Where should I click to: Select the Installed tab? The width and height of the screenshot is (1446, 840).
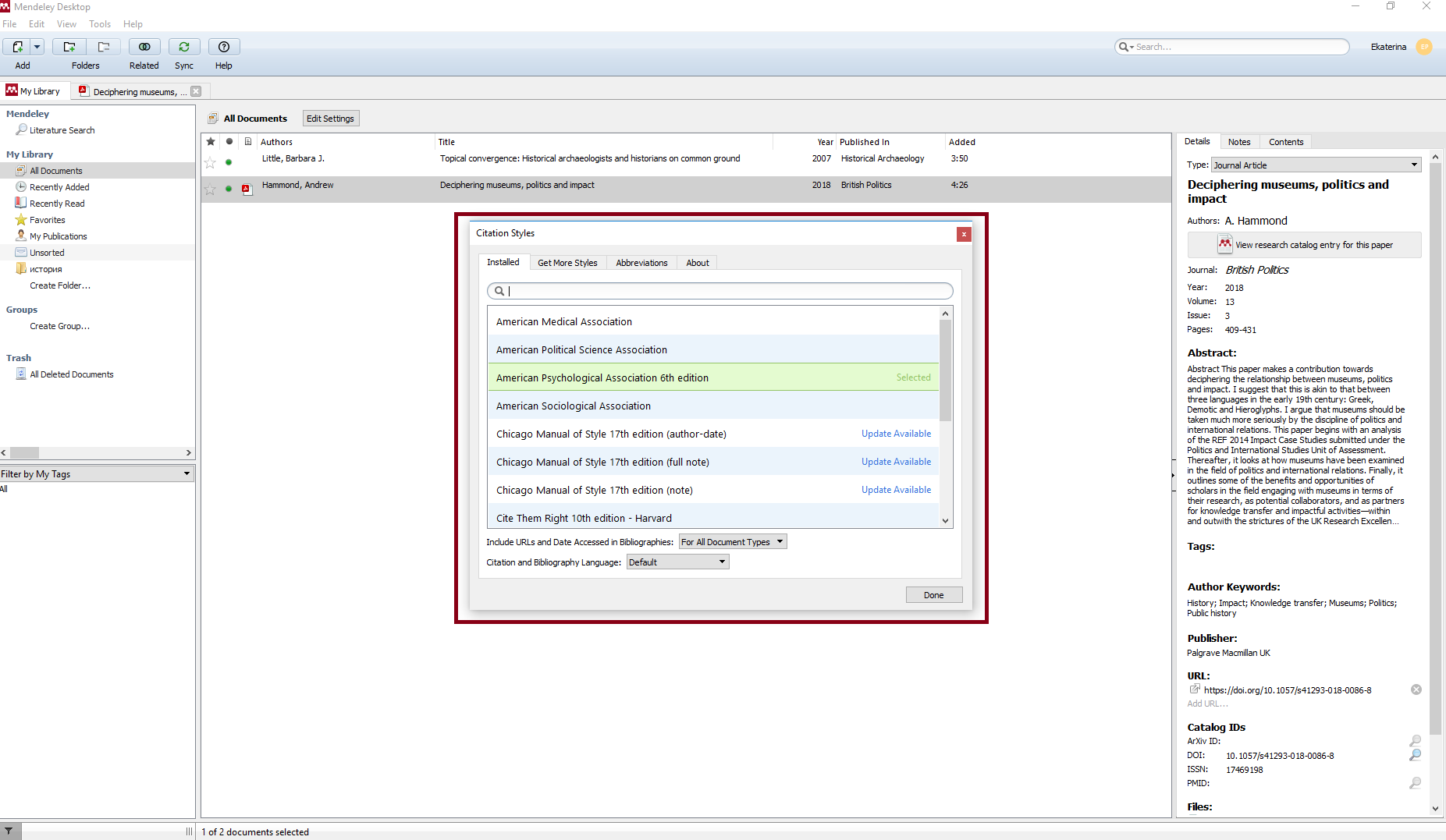503,262
